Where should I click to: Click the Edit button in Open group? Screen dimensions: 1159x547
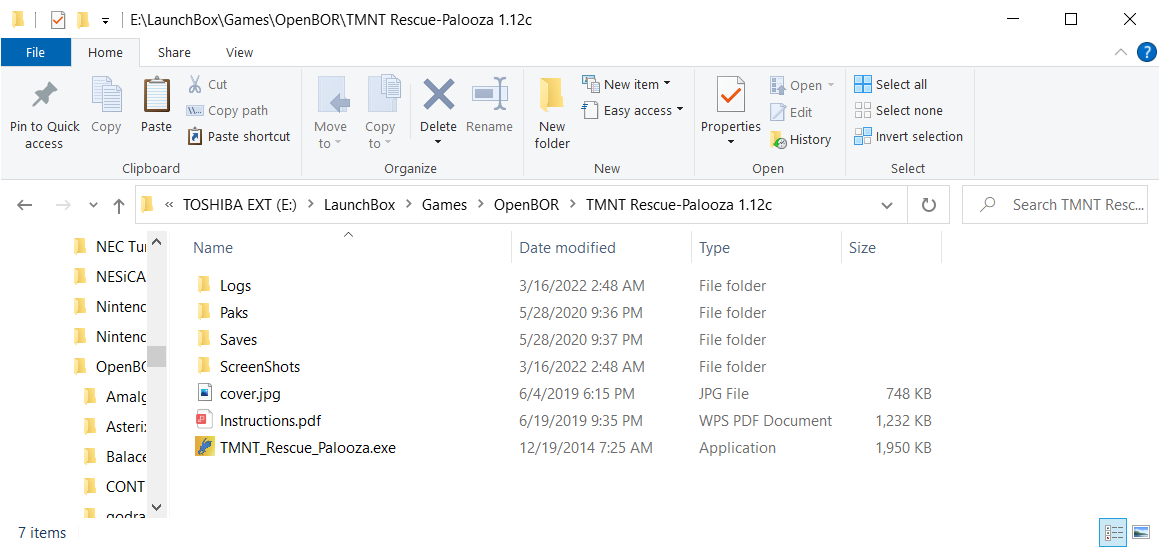(791, 112)
